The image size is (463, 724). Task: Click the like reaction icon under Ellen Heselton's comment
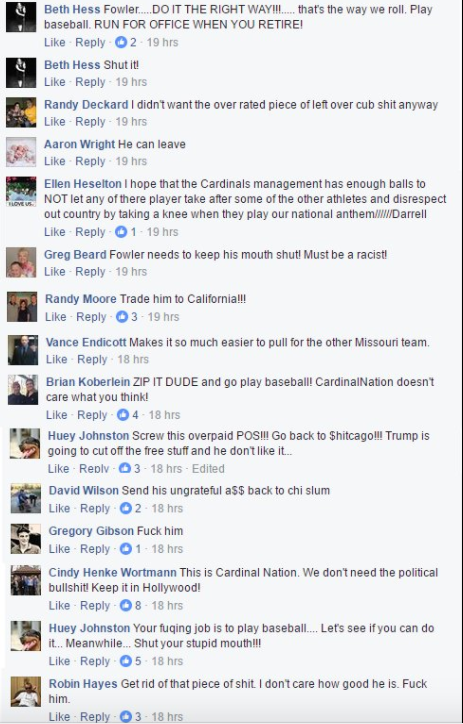pyautogui.click(x=121, y=232)
